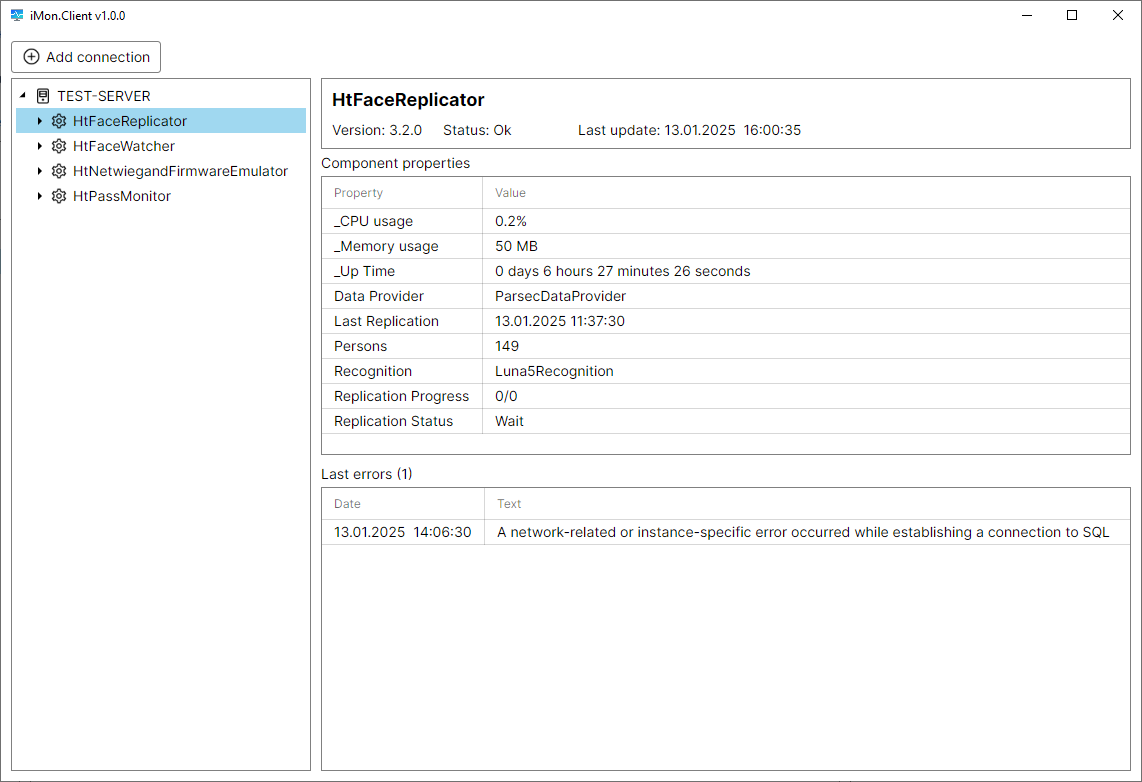1142x782 pixels.
Task: Click the gear icon next to HtPassMonitor
Action: (x=59, y=196)
